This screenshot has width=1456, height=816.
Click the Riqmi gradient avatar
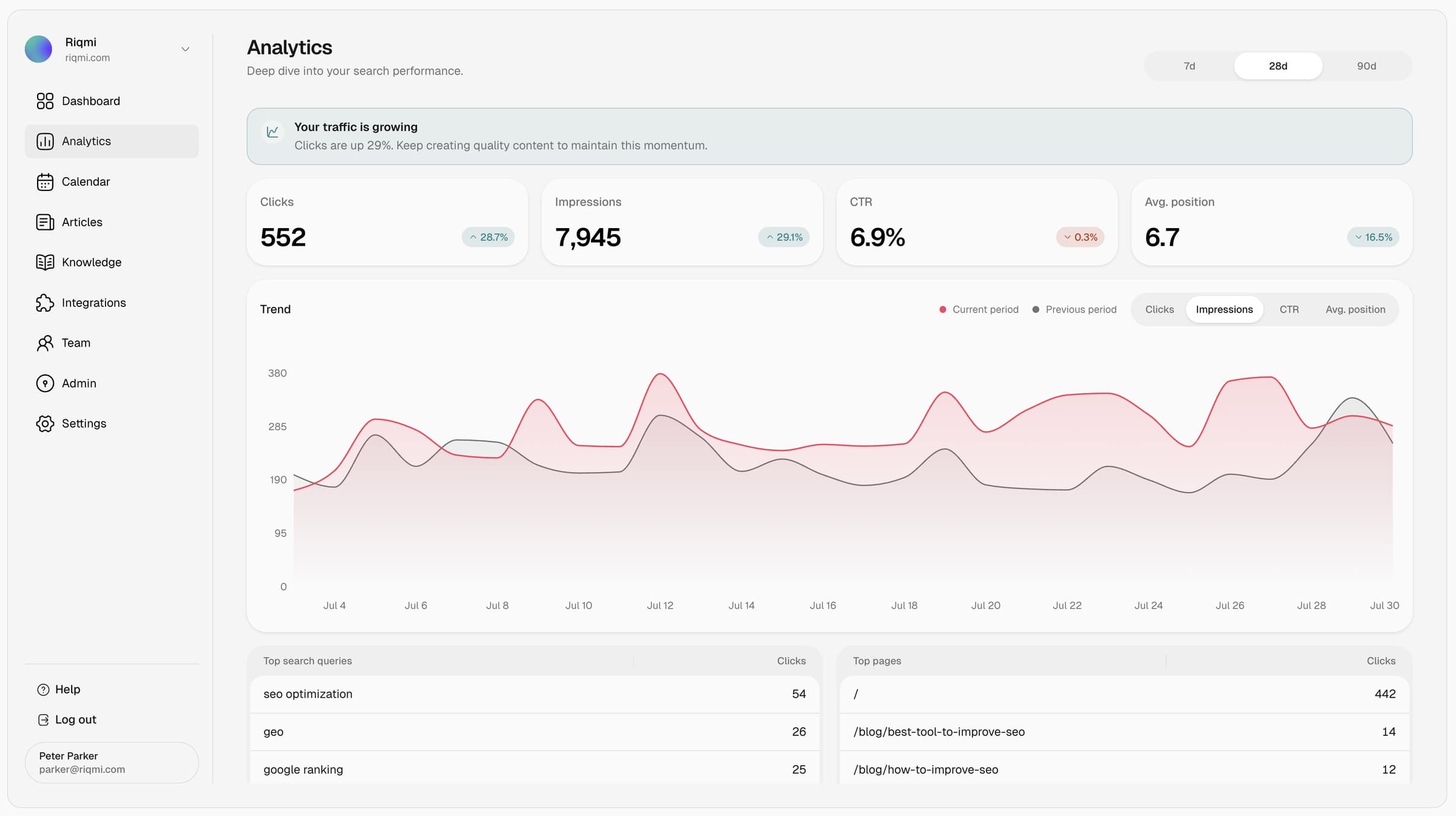38,49
